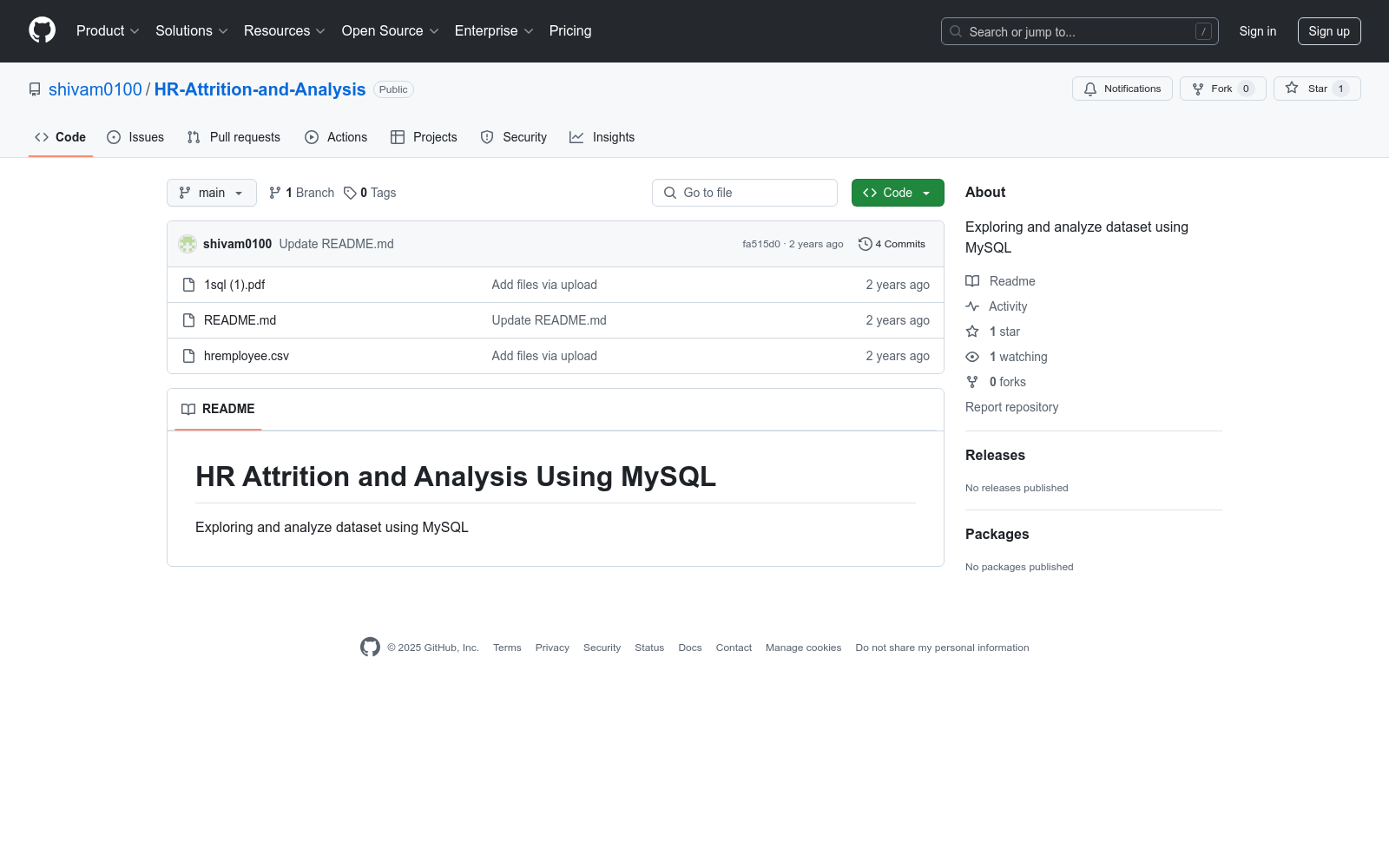Expand the Resources menu

[285, 31]
